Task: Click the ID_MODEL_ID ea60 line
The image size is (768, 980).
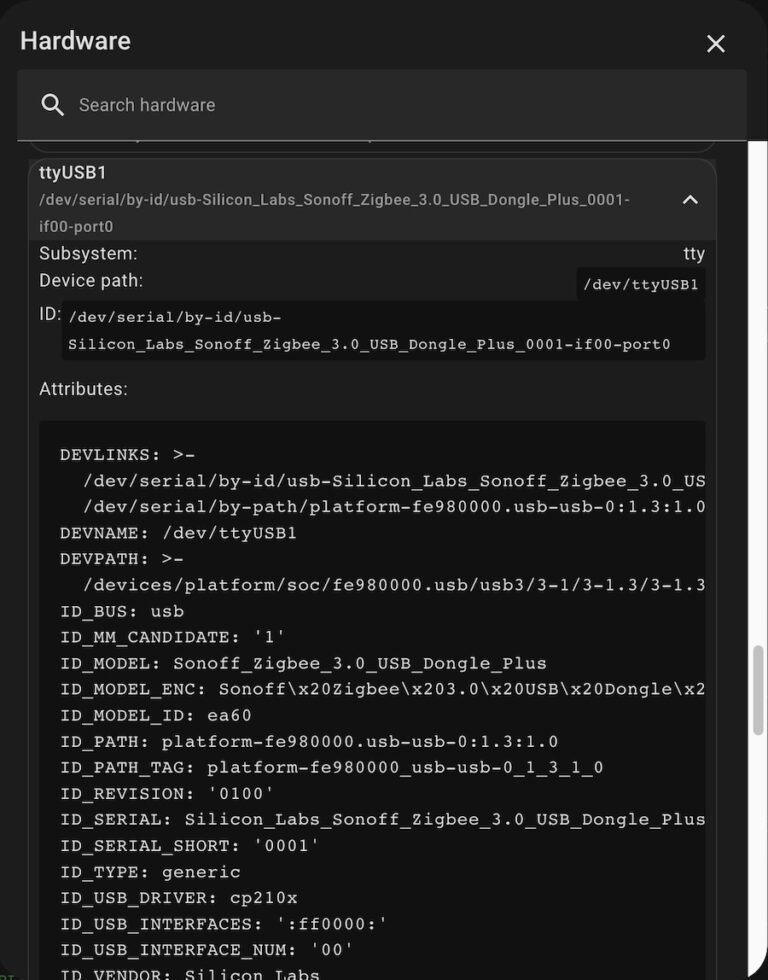Action: point(156,715)
